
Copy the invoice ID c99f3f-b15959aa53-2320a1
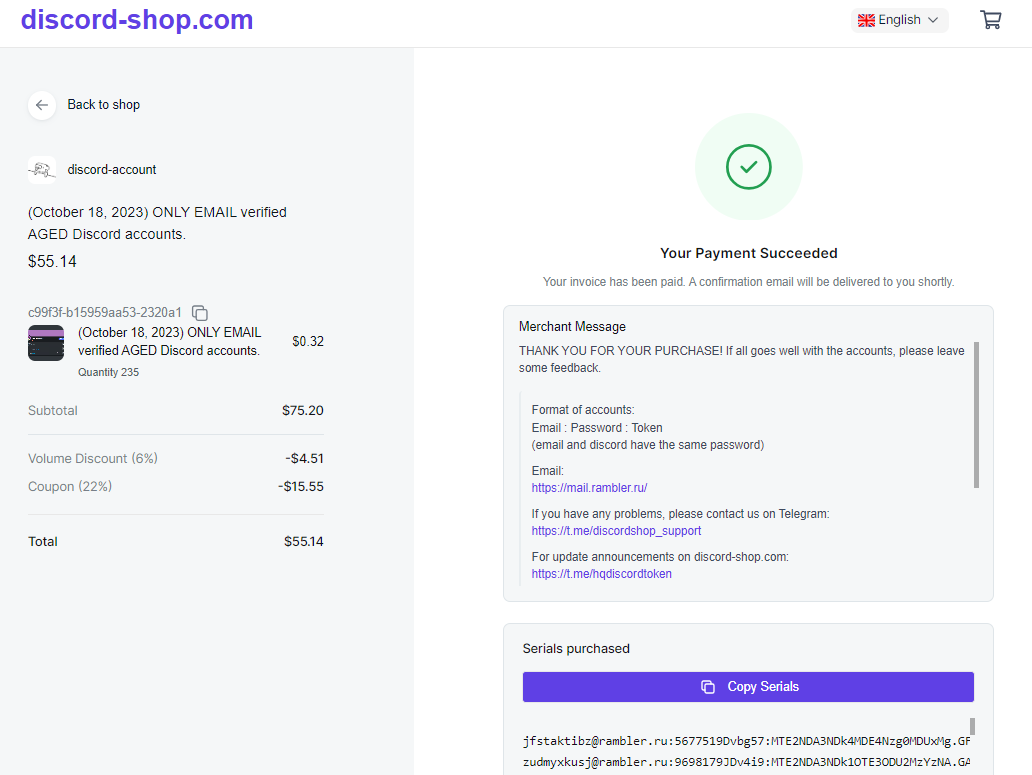pos(199,312)
